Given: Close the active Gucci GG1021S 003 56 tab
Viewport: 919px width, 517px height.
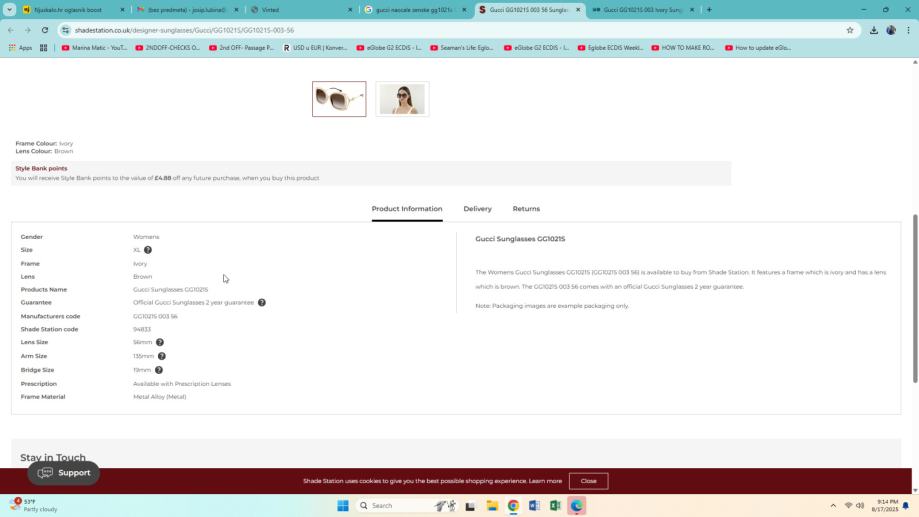Looking at the screenshot, I should (x=577, y=9).
